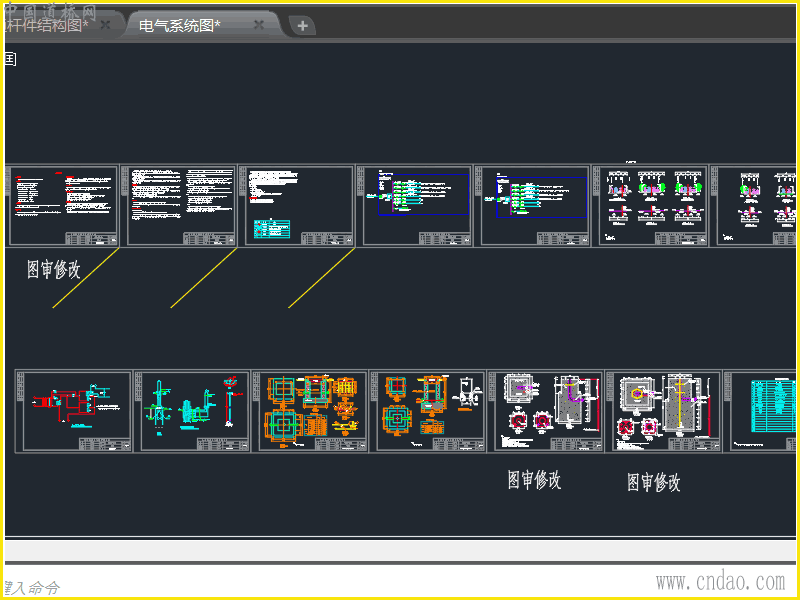Pick the sheet with cyan and green pole details

pos(192,411)
